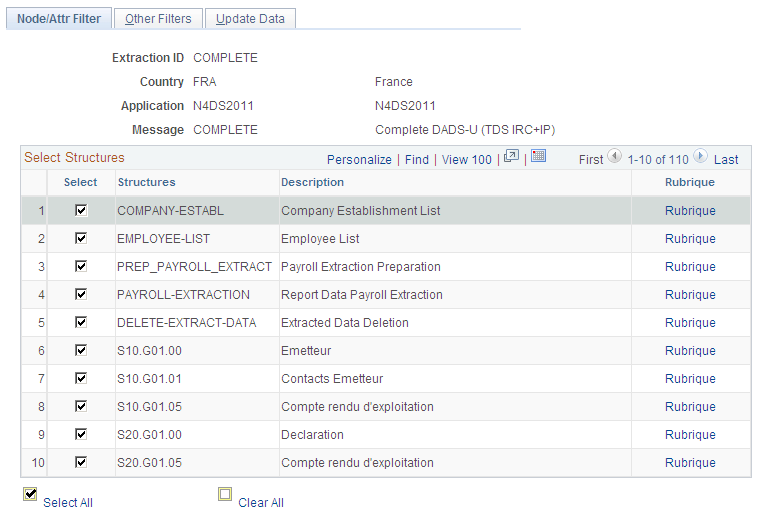Screen dimensions: 761x513
Task: Open the Update Data tab
Action: pyautogui.click(x=250, y=18)
